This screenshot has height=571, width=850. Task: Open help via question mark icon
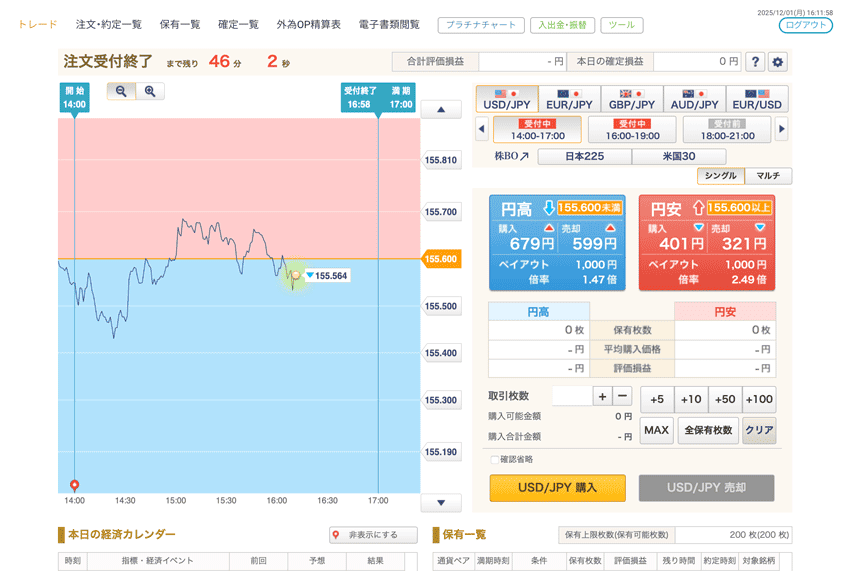point(755,62)
